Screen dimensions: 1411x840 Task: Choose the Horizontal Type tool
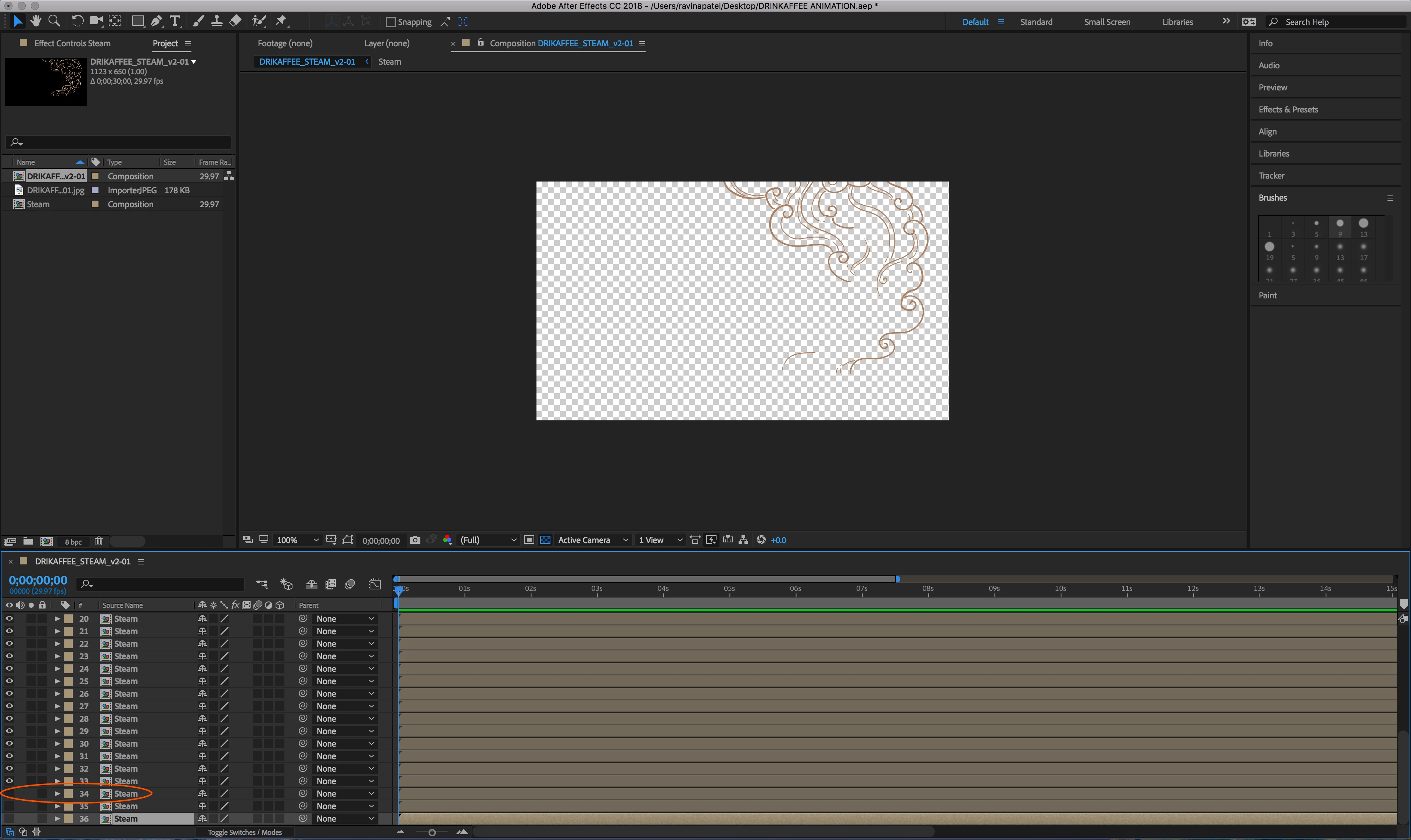click(175, 21)
